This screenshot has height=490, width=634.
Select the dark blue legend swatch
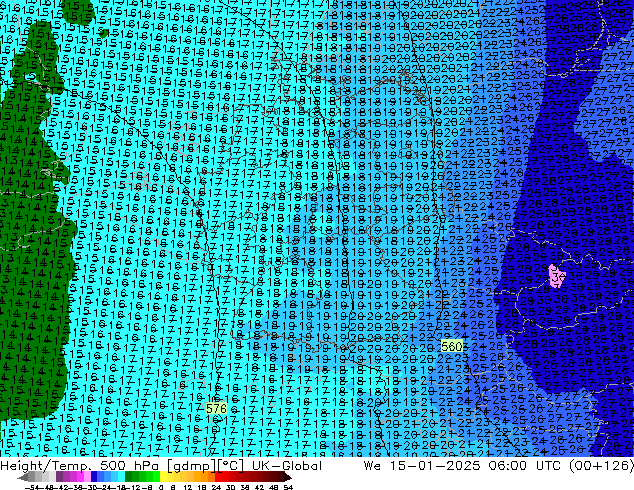click(x=94, y=477)
